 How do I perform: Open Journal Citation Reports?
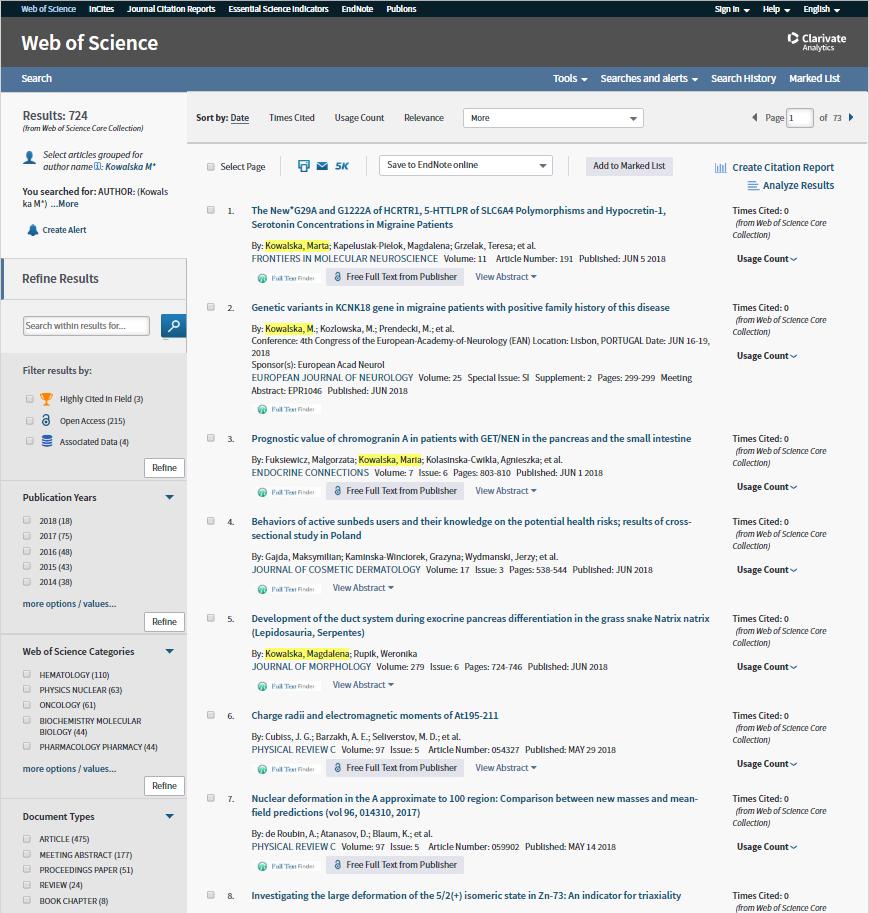pos(171,9)
